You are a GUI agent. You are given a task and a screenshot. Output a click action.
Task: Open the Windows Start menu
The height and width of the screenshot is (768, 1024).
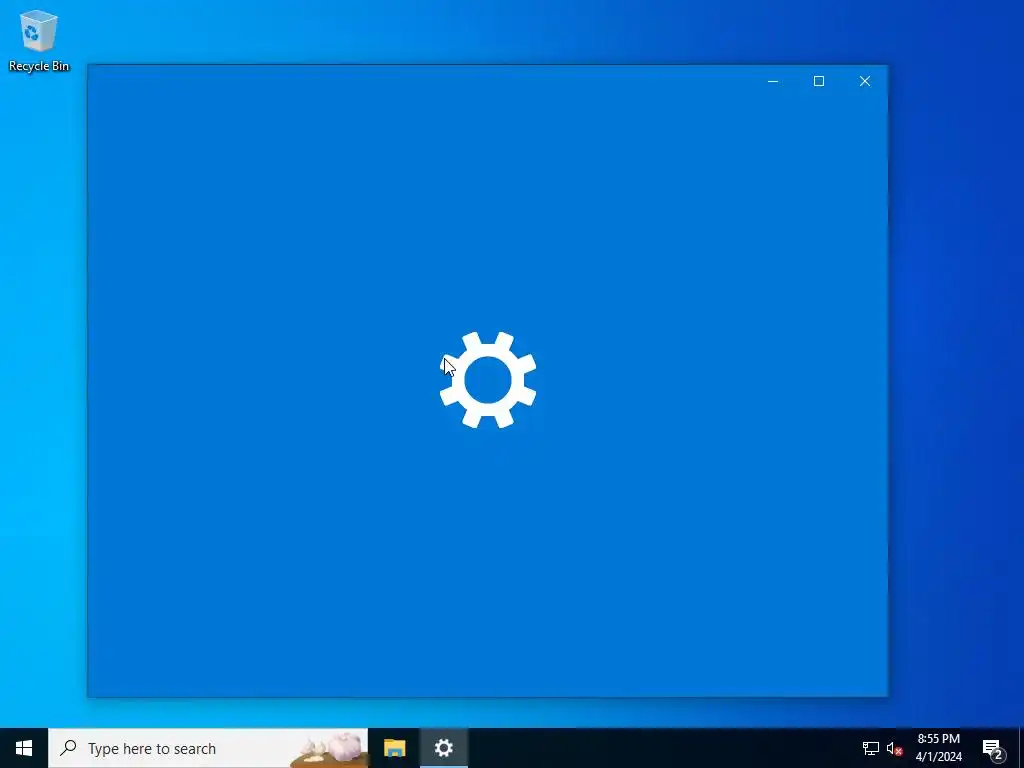pos(24,748)
